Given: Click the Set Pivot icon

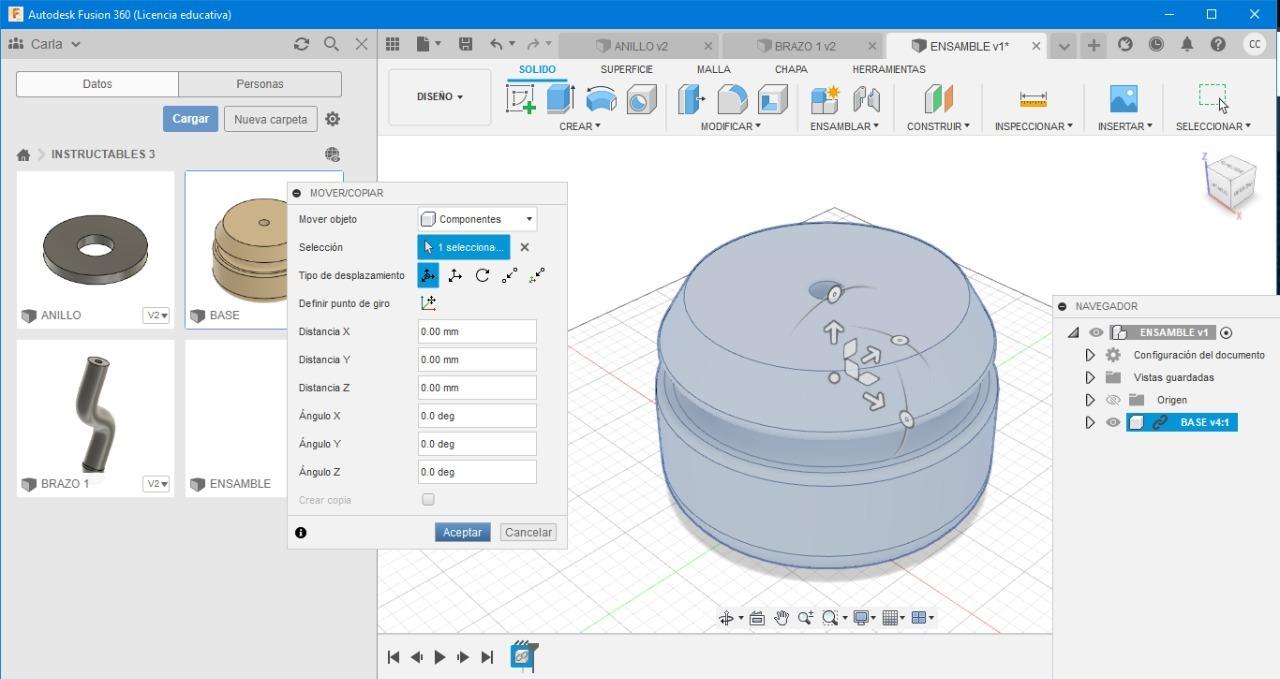Looking at the screenshot, I should click(428, 303).
